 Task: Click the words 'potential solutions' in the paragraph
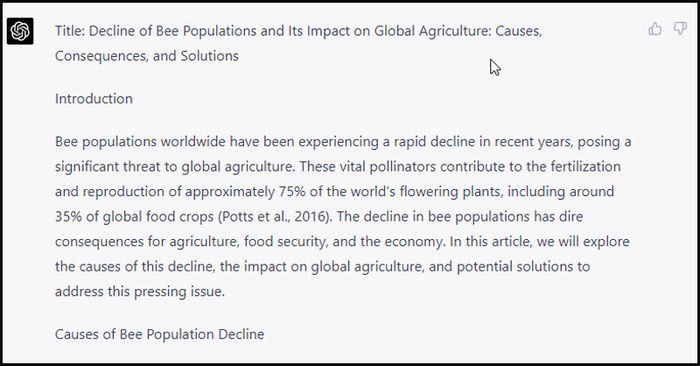[515, 267]
